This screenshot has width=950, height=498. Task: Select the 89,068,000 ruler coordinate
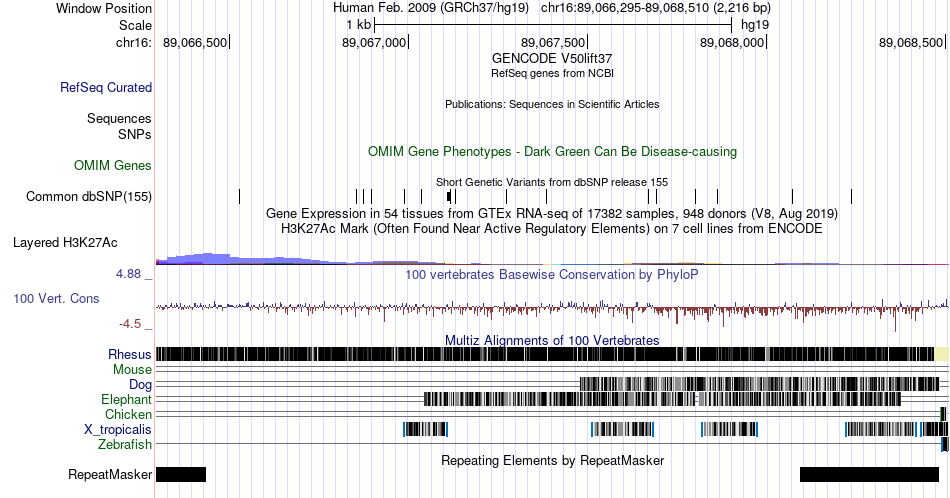732,42
